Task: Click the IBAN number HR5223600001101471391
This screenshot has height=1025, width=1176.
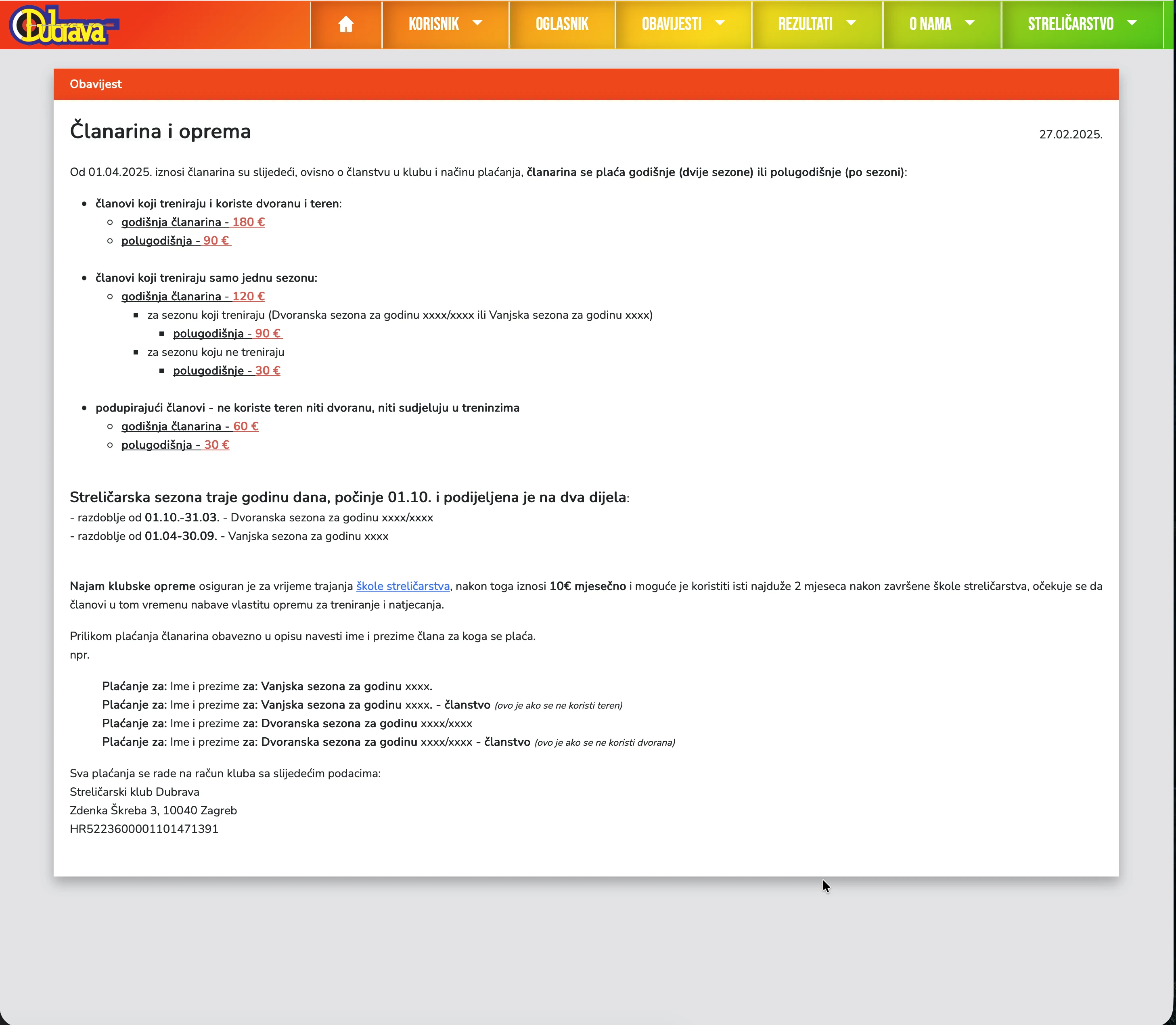Action: pyautogui.click(x=144, y=829)
